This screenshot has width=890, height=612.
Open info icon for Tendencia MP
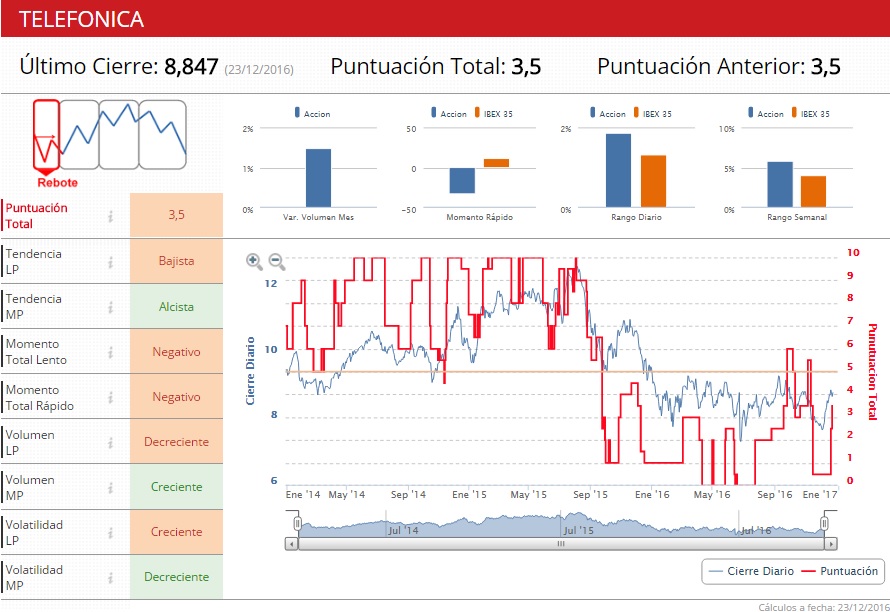(x=111, y=307)
